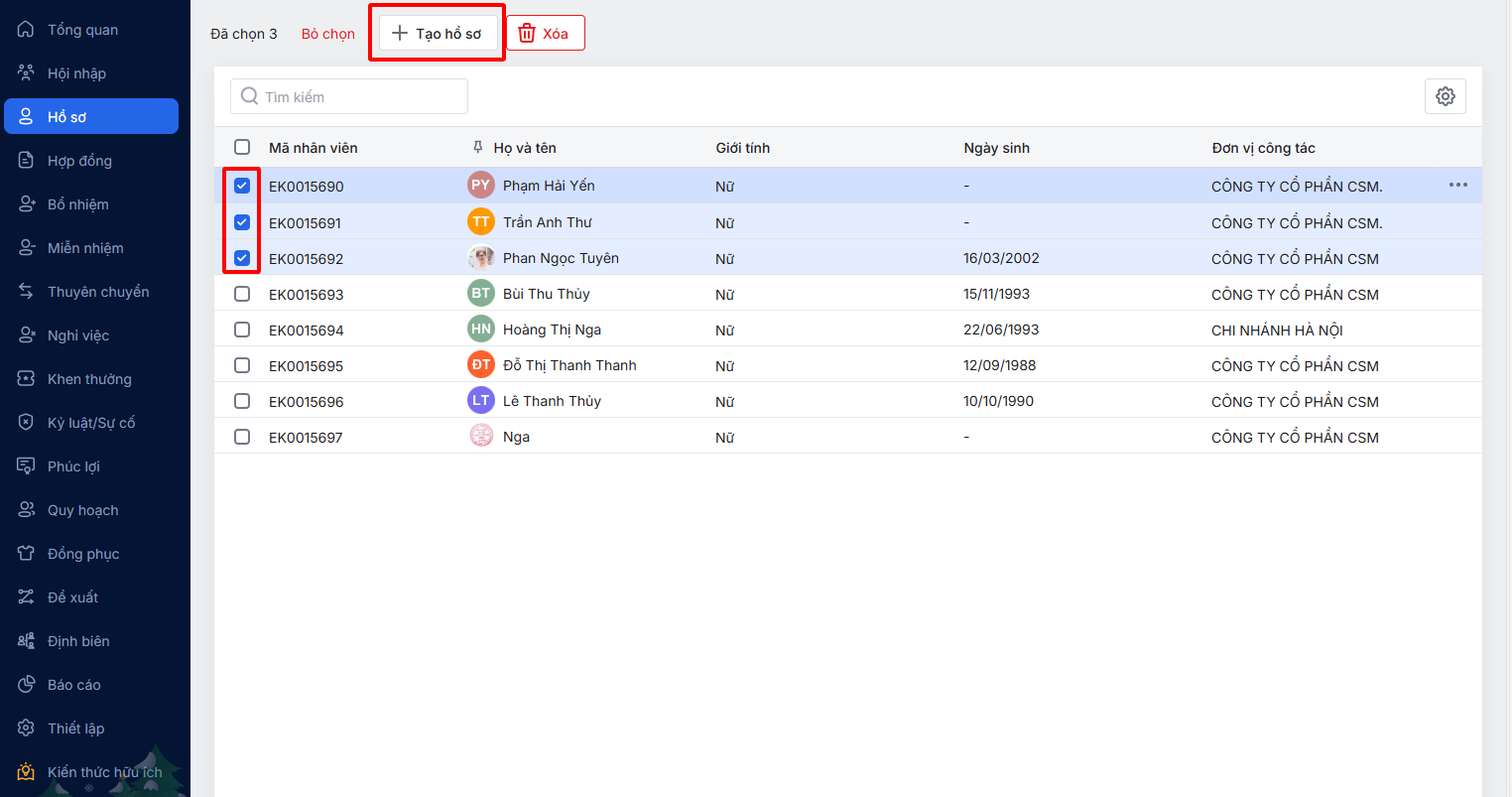Open Hợp đồng menu in sidebar
This screenshot has height=797, width=1512.
click(x=79, y=161)
